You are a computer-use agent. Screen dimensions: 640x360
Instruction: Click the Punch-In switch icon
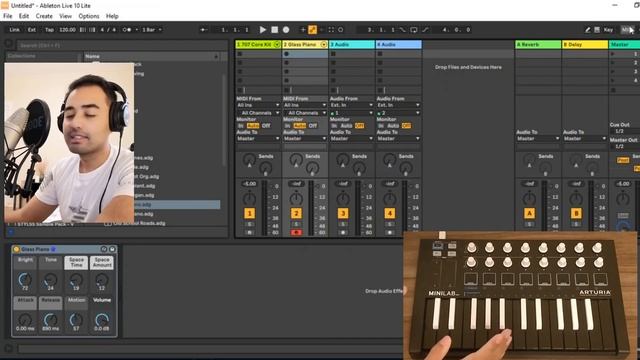pyautogui.click(x=402, y=30)
